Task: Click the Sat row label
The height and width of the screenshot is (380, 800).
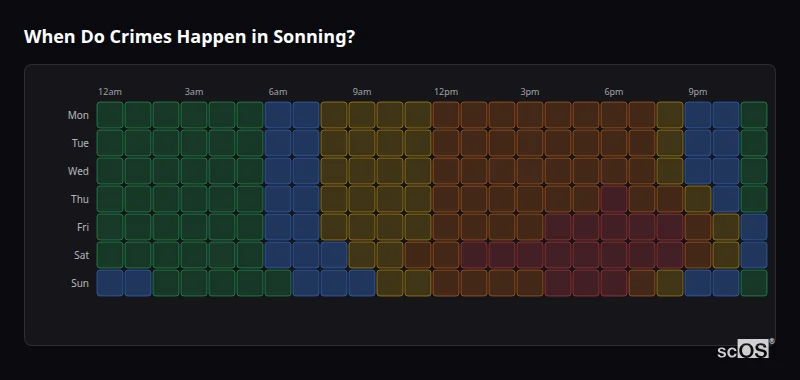Action: pyautogui.click(x=81, y=256)
